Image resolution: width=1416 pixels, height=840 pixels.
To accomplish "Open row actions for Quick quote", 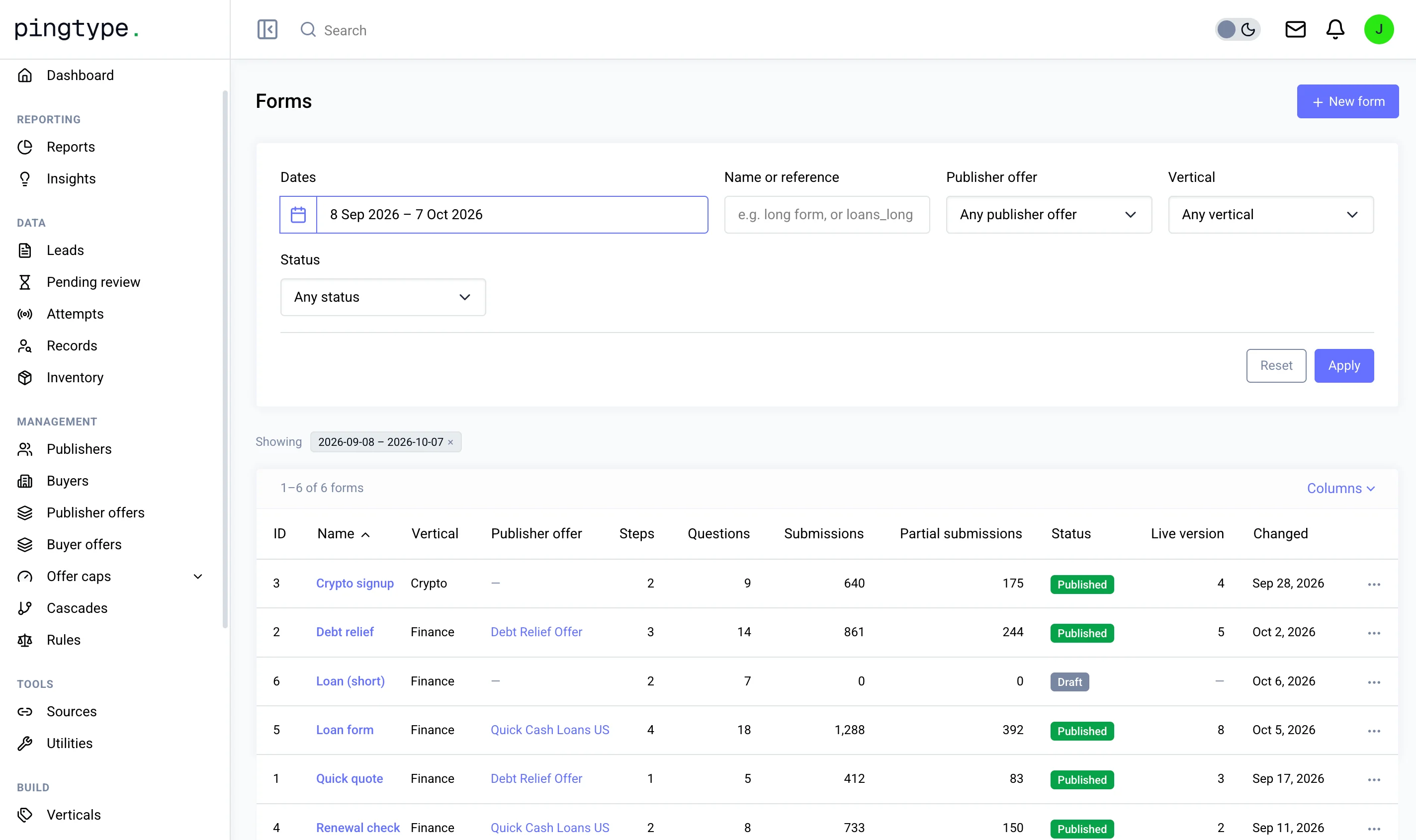I will 1374,779.
